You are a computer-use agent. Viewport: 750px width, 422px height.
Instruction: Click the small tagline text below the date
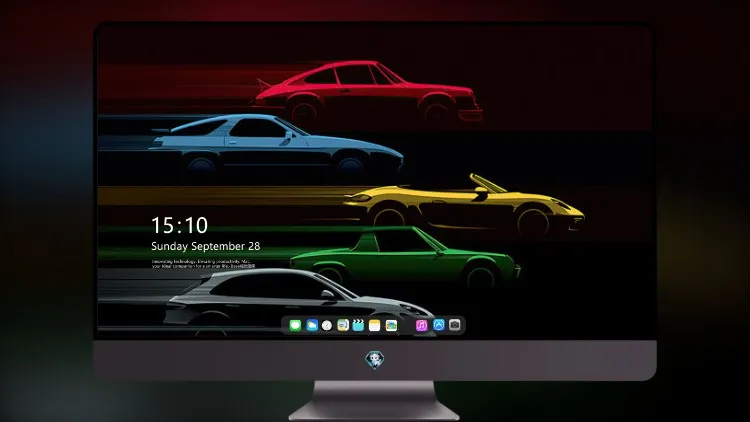pos(204,264)
